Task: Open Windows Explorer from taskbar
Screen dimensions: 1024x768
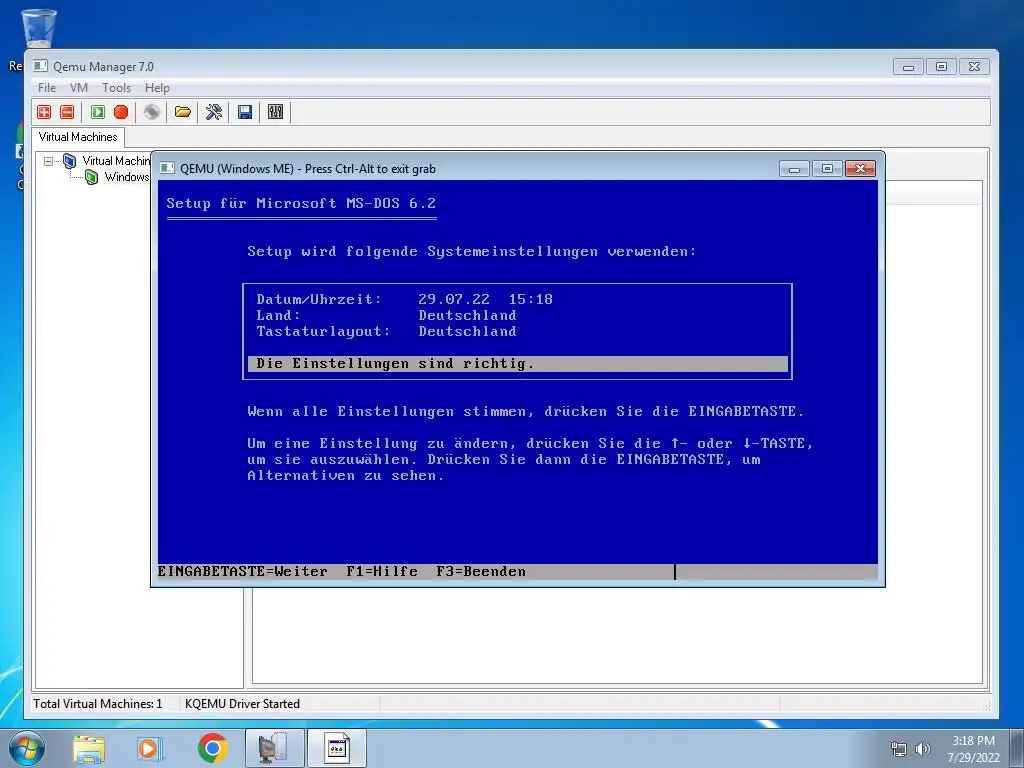Action: 89,748
